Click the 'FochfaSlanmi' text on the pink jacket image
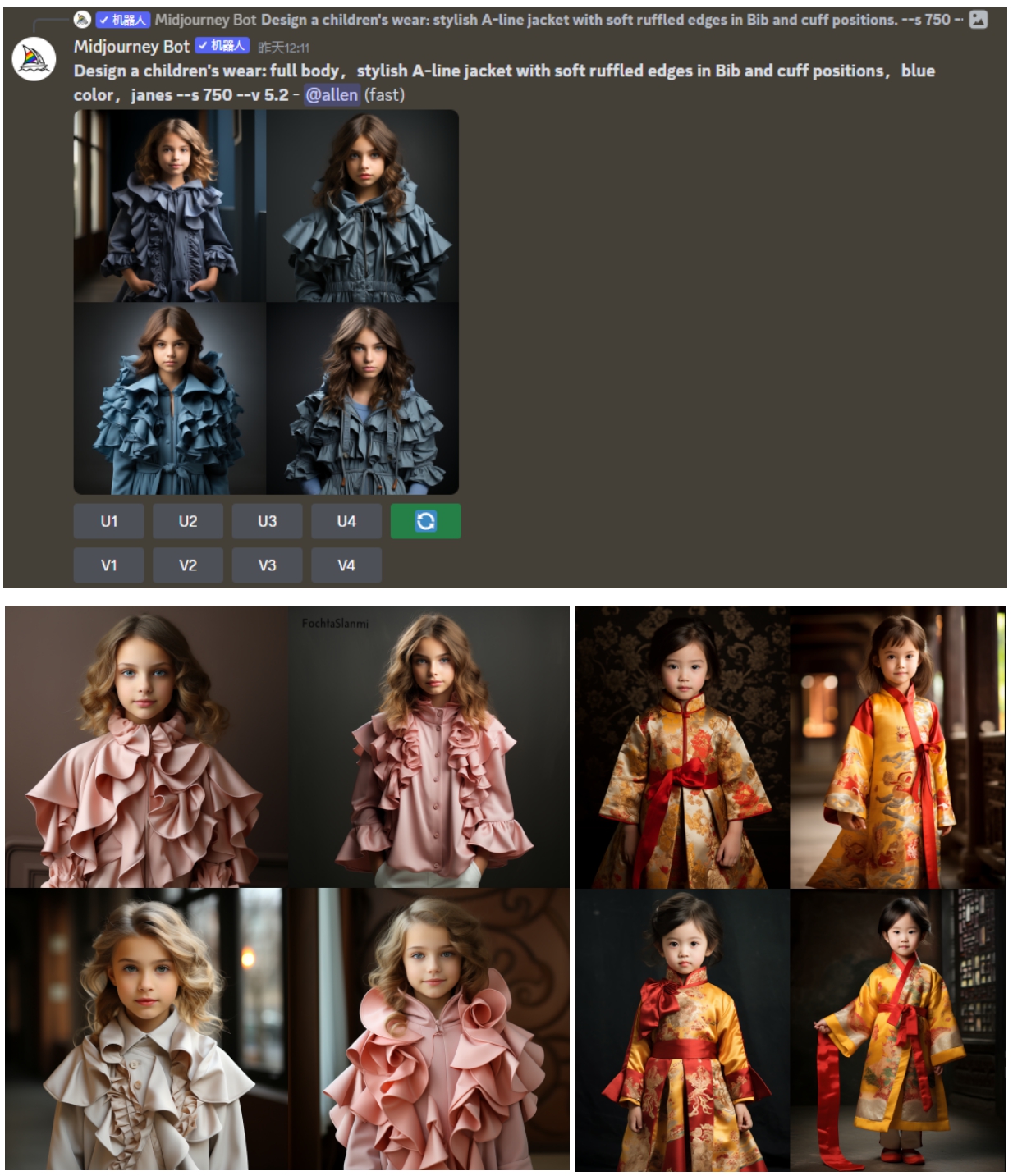 [335, 624]
